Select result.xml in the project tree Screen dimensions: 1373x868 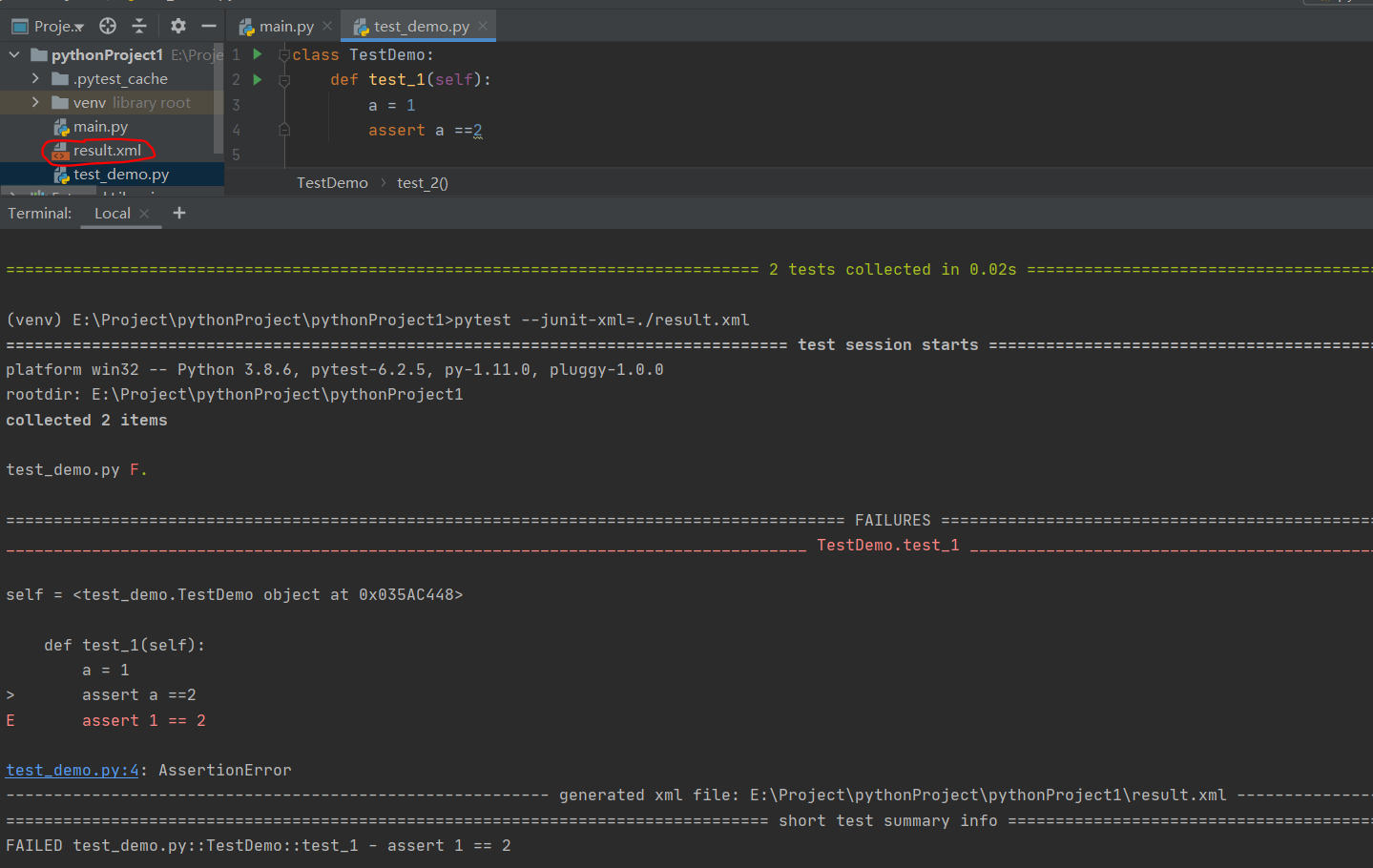(107, 150)
